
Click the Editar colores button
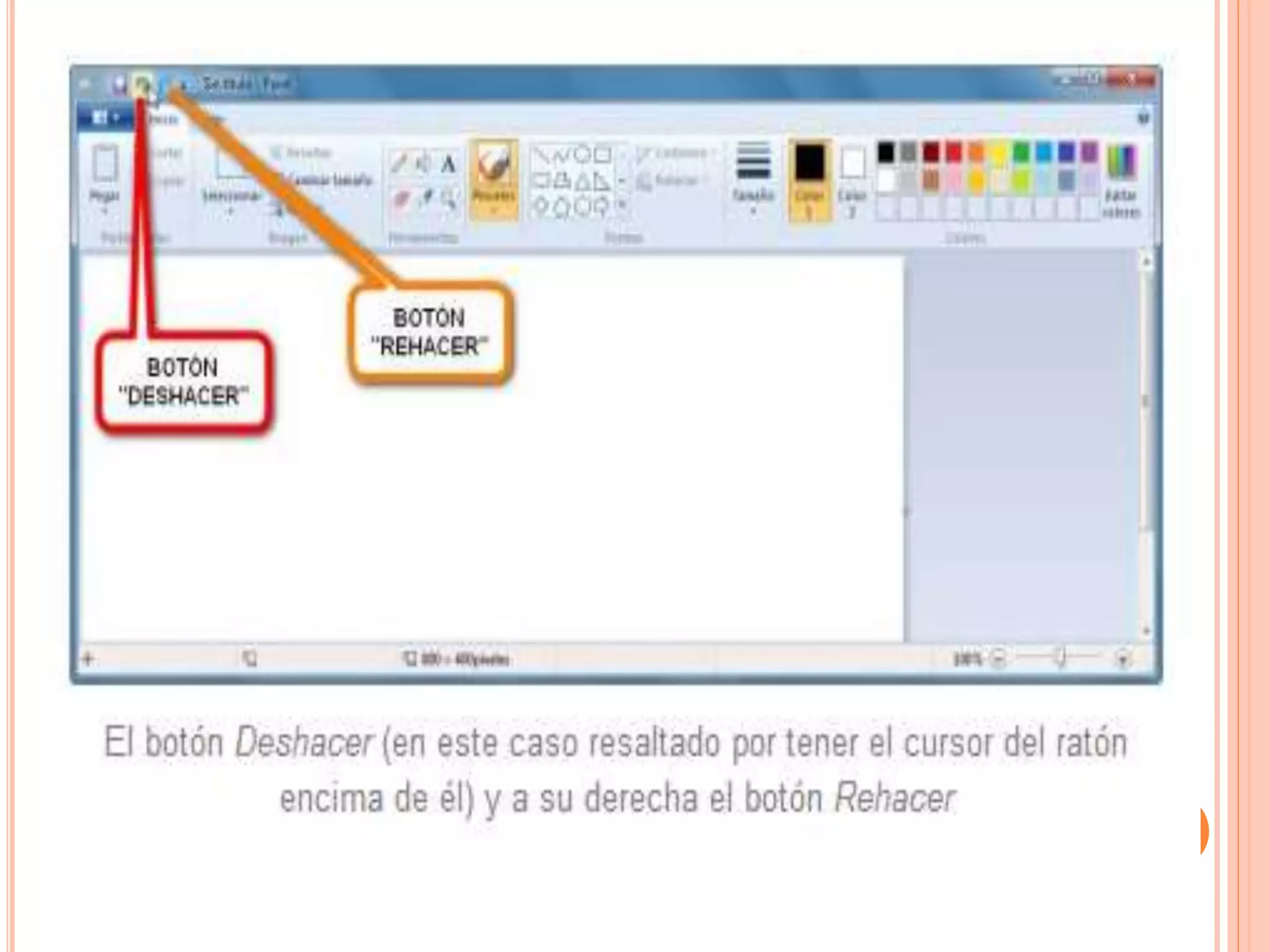pos(1121,180)
